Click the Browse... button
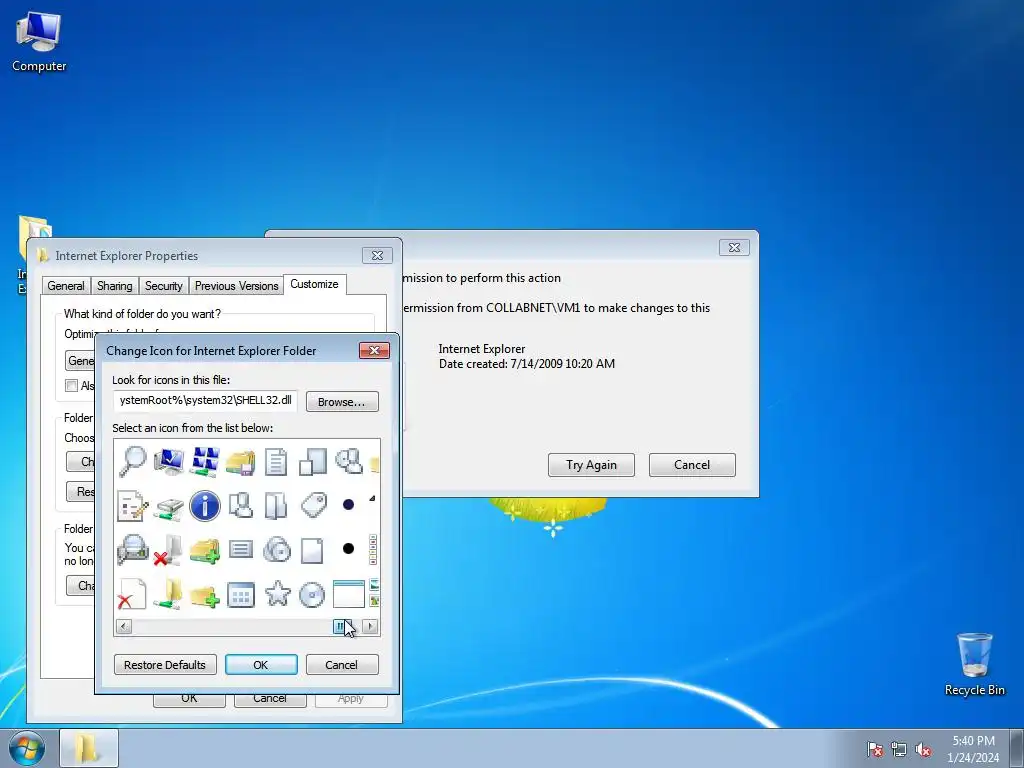Image resolution: width=1024 pixels, height=768 pixels. 342,402
